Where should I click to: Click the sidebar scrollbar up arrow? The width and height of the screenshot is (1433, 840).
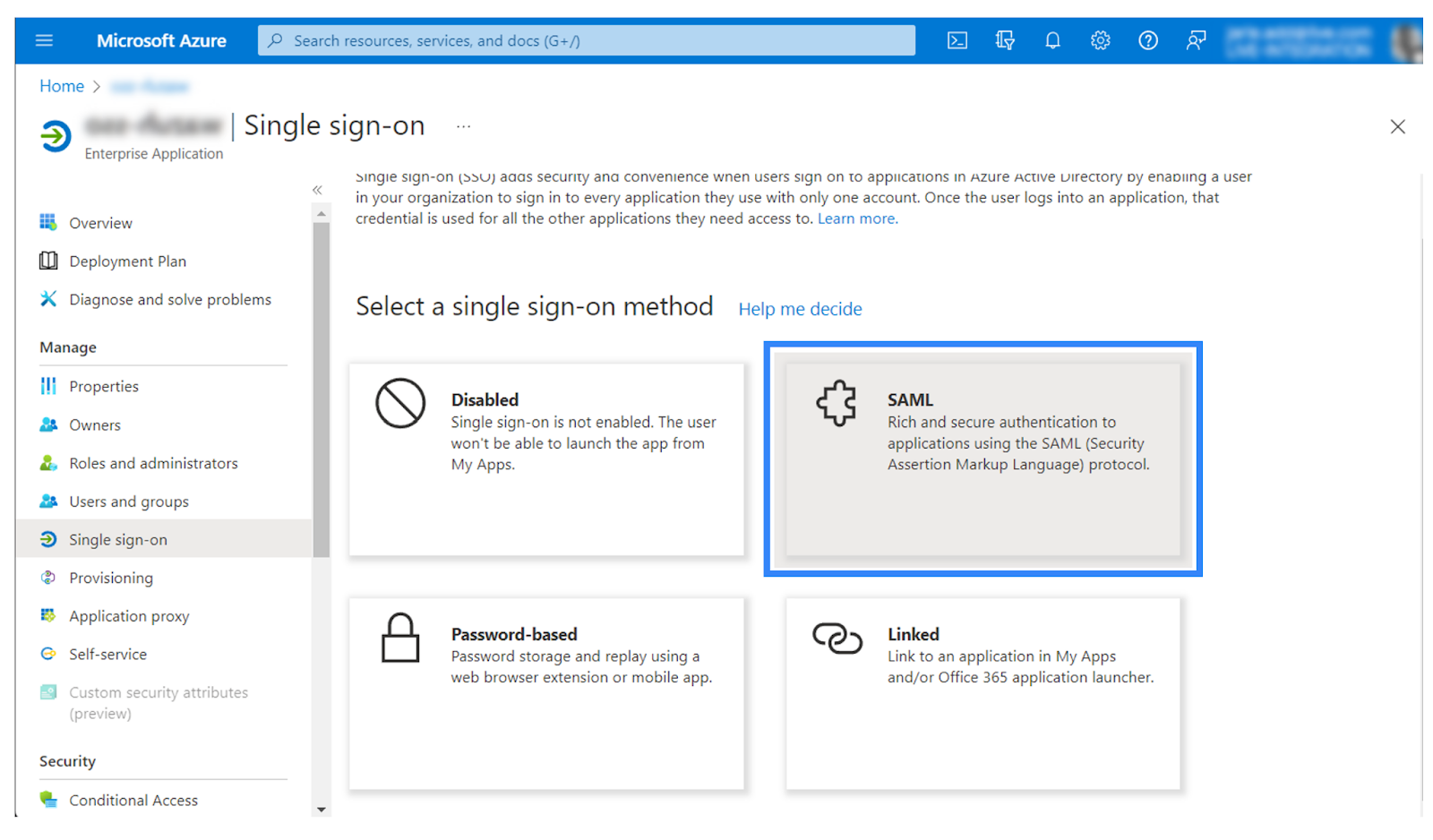tap(322, 214)
